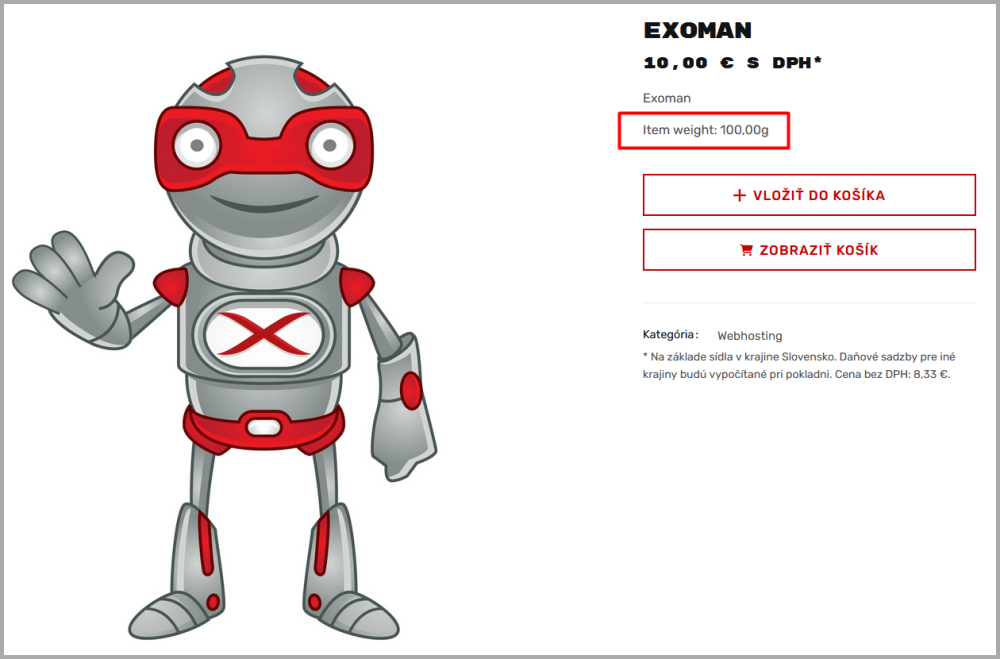Click the robot's red belt buckle

(263, 427)
